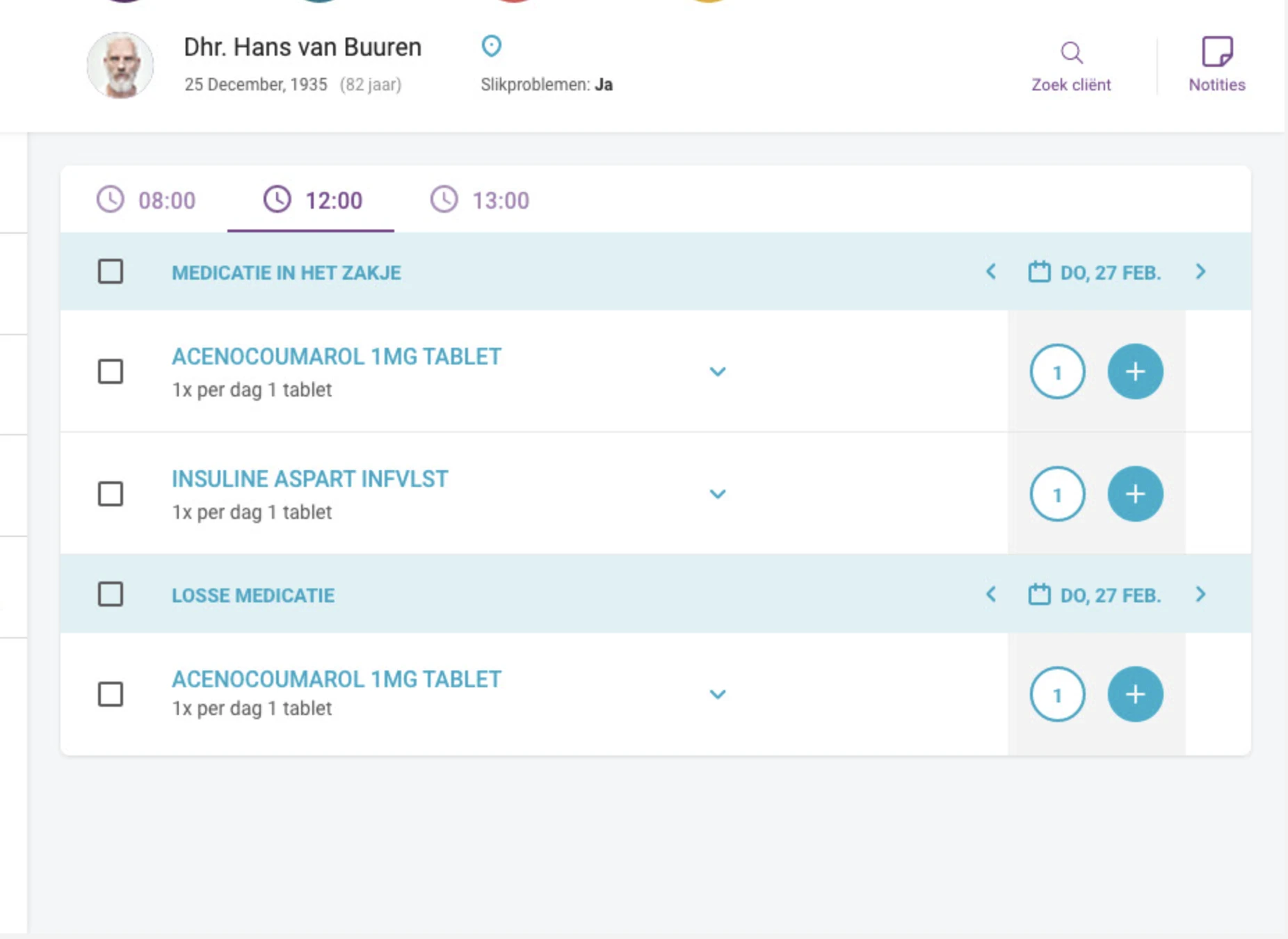The height and width of the screenshot is (939, 1288).
Task: Expand first Acenocoumarol 1mg tablet details
Action: click(x=717, y=371)
